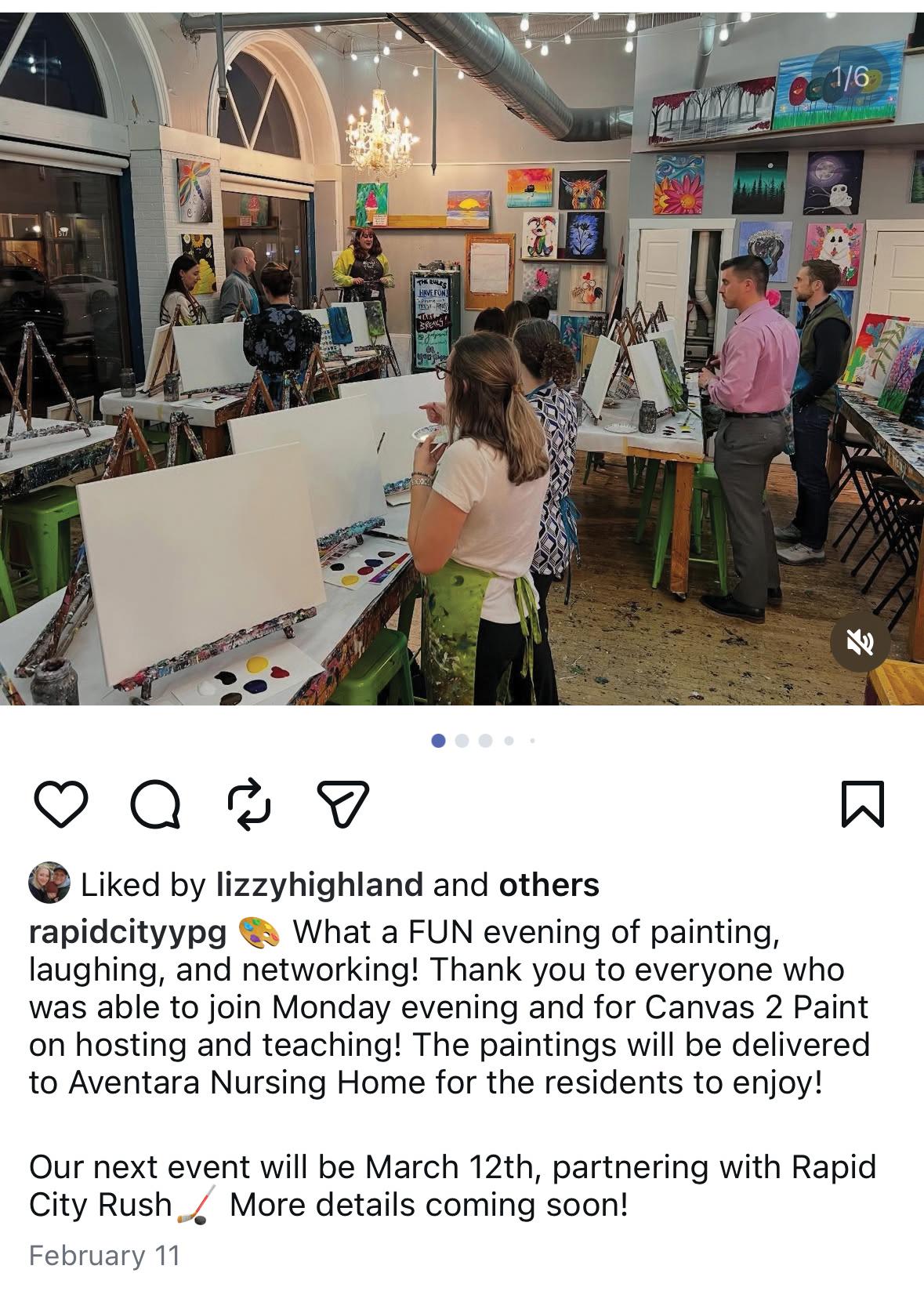Tap the 1/6 slide counter badge

pyautogui.click(x=851, y=77)
